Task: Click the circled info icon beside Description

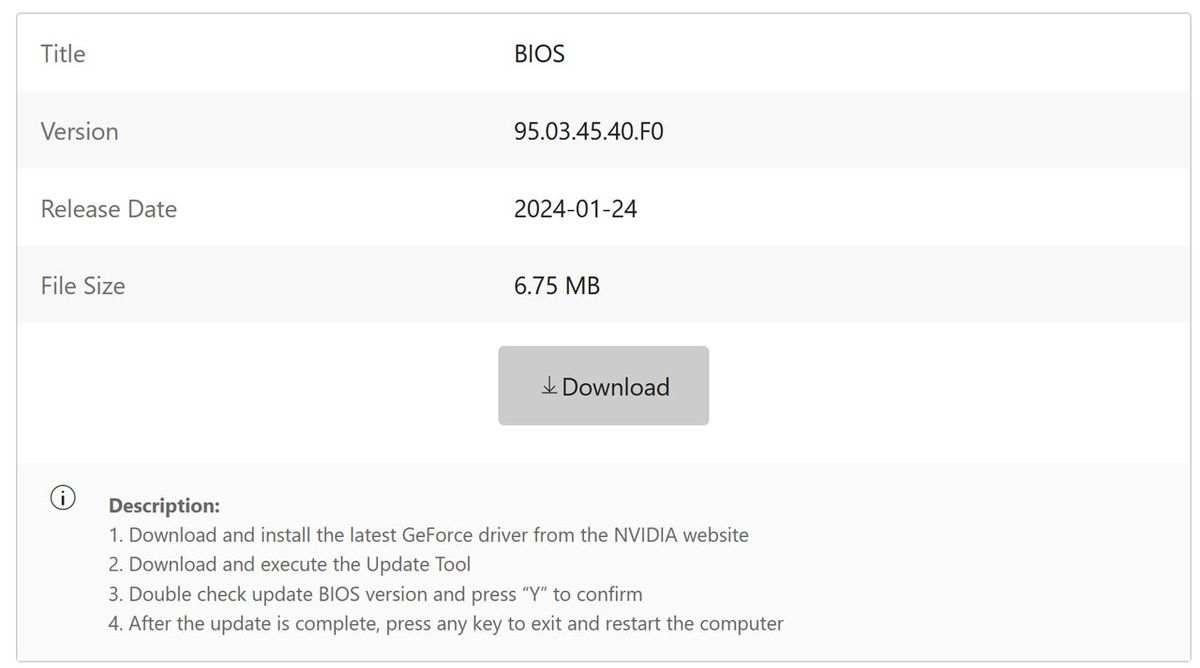Action: pos(62,498)
